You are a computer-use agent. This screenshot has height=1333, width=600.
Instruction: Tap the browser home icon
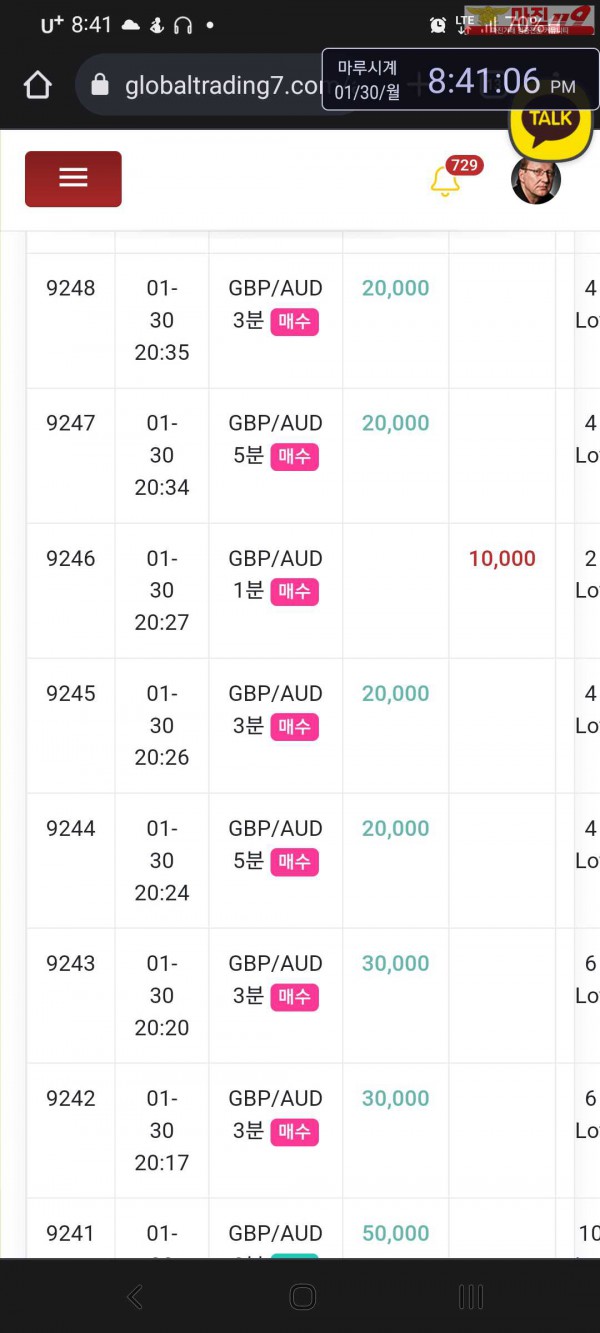38,86
